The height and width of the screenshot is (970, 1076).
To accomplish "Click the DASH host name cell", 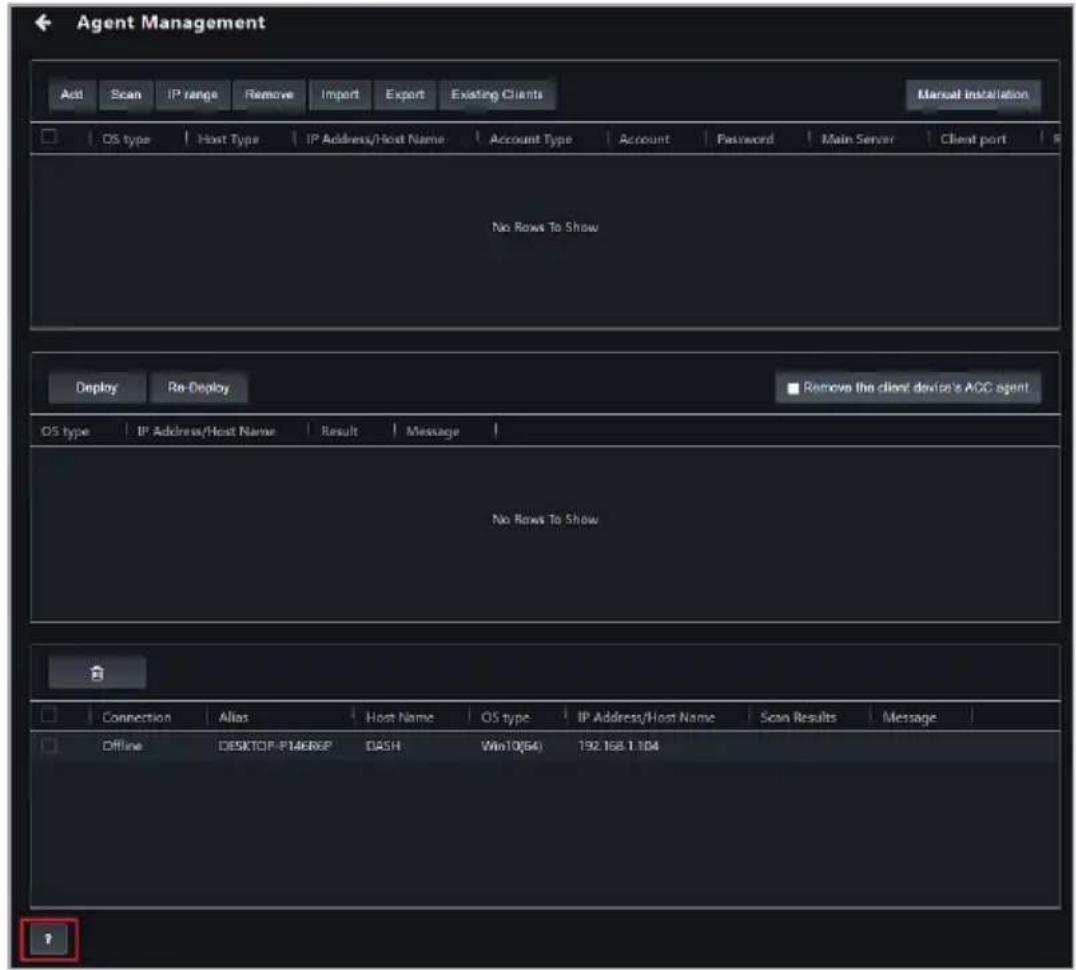I will [x=383, y=746].
